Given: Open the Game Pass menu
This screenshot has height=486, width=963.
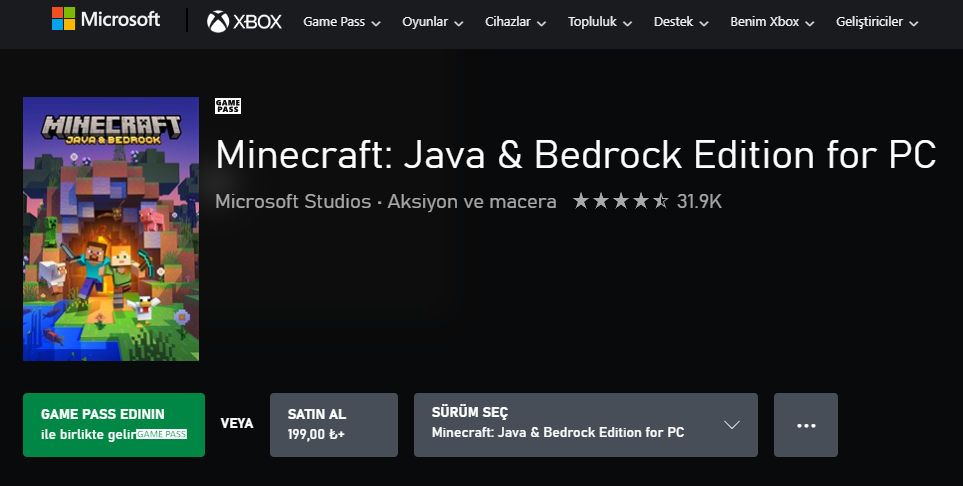Looking at the screenshot, I should [341, 22].
